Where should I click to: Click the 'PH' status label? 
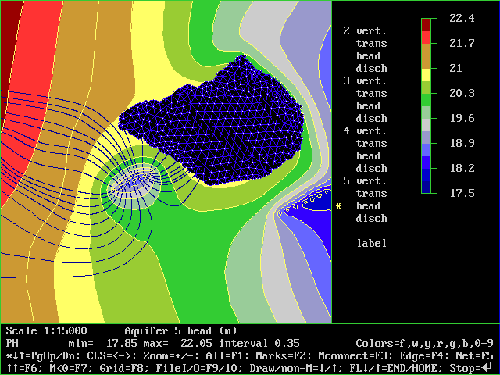point(12,343)
